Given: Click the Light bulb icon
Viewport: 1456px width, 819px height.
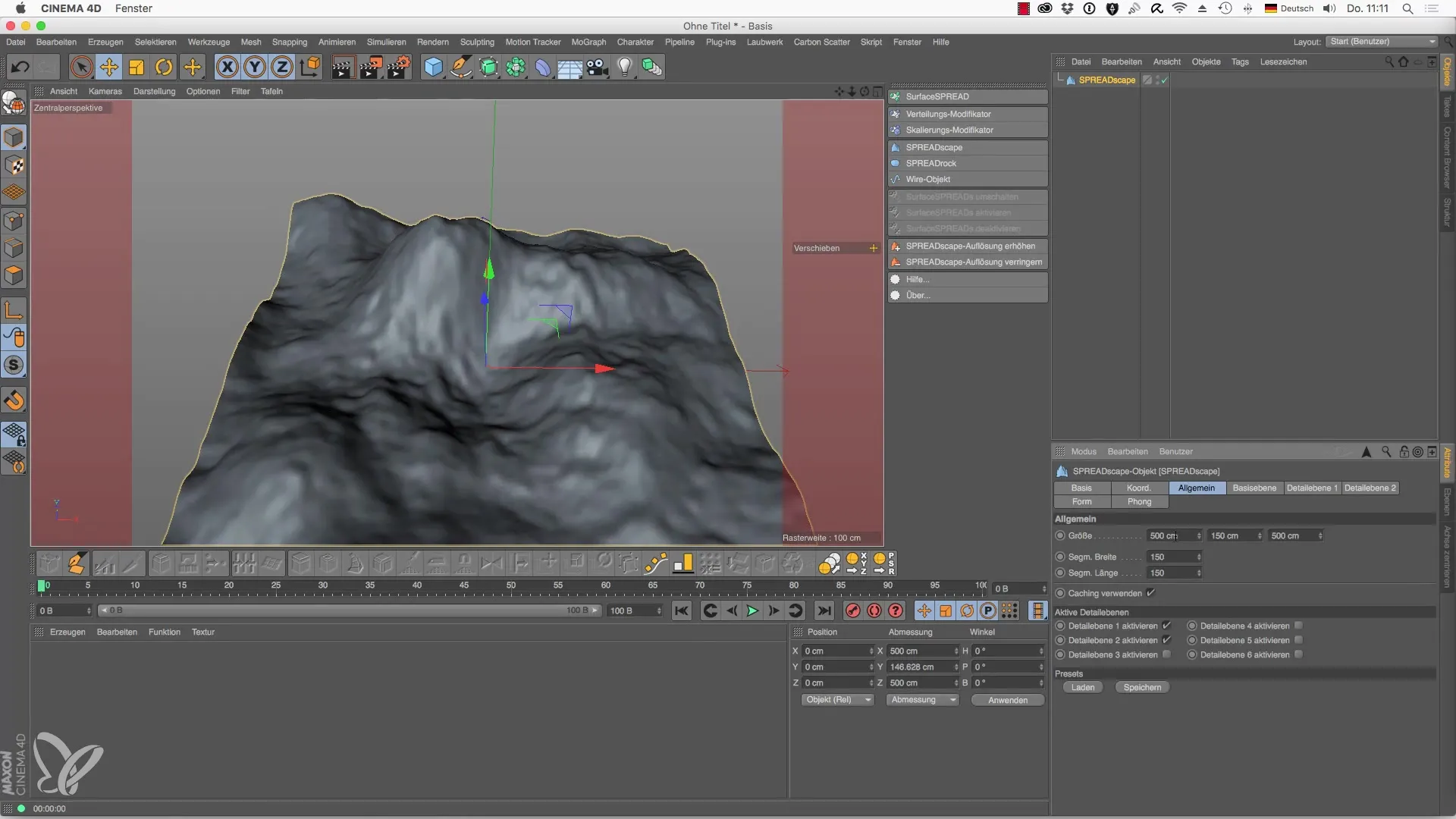Looking at the screenshot, I should pyautogui.click(x=625, y=67).
